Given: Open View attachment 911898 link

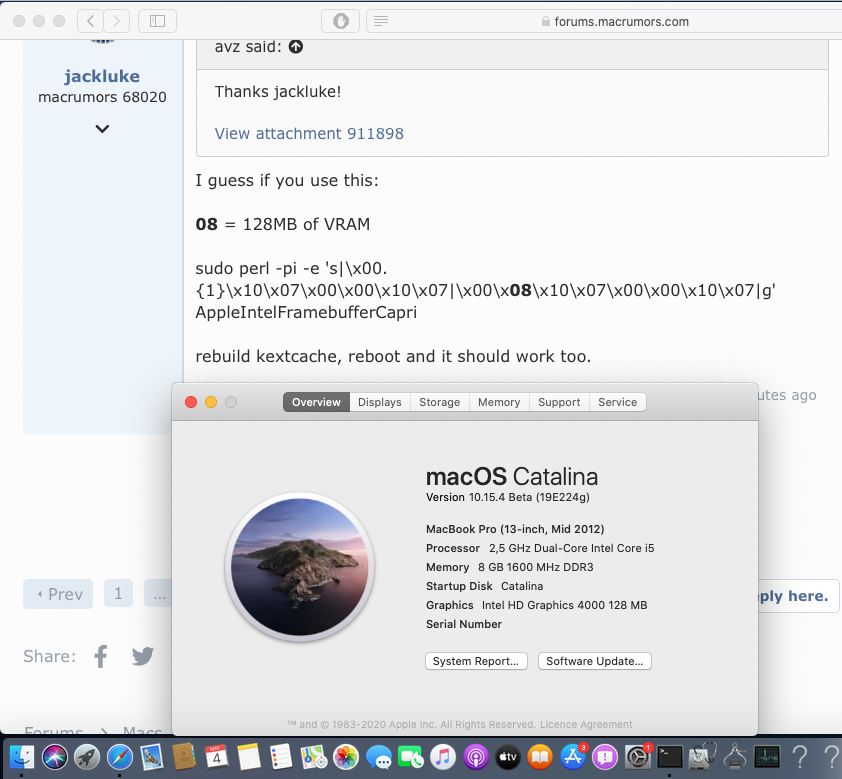Looking at the screenshot, I should coord(309,133).
